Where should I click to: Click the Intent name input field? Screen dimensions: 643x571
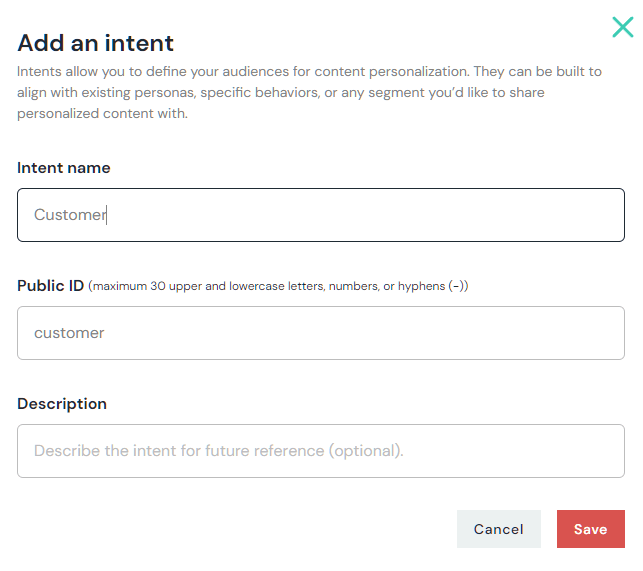click(x=320, y=215)
